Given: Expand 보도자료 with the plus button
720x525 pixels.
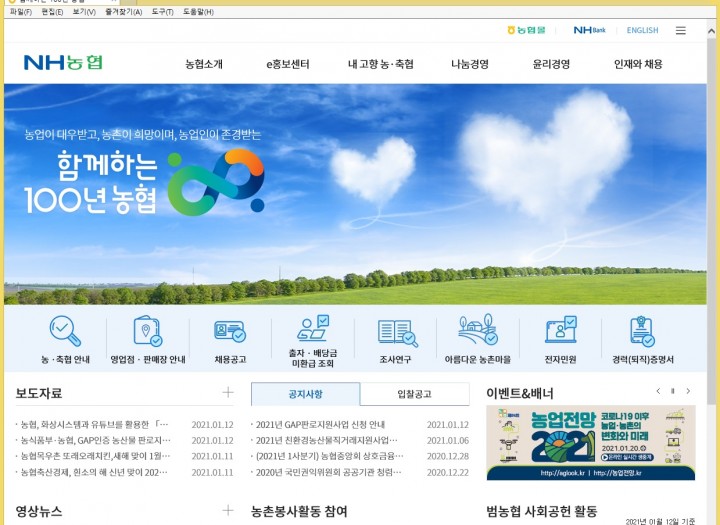Looking at the screenshot, I should pyautogui.click(x=228, y=393).
